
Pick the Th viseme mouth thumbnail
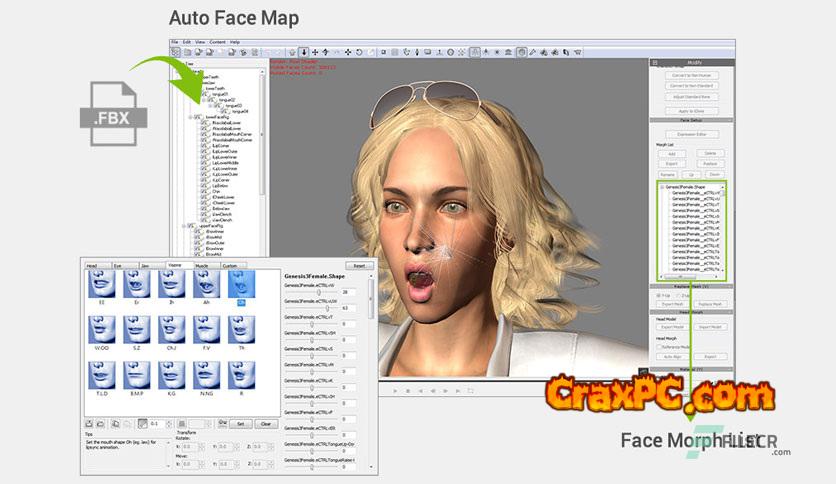point(241,331)
